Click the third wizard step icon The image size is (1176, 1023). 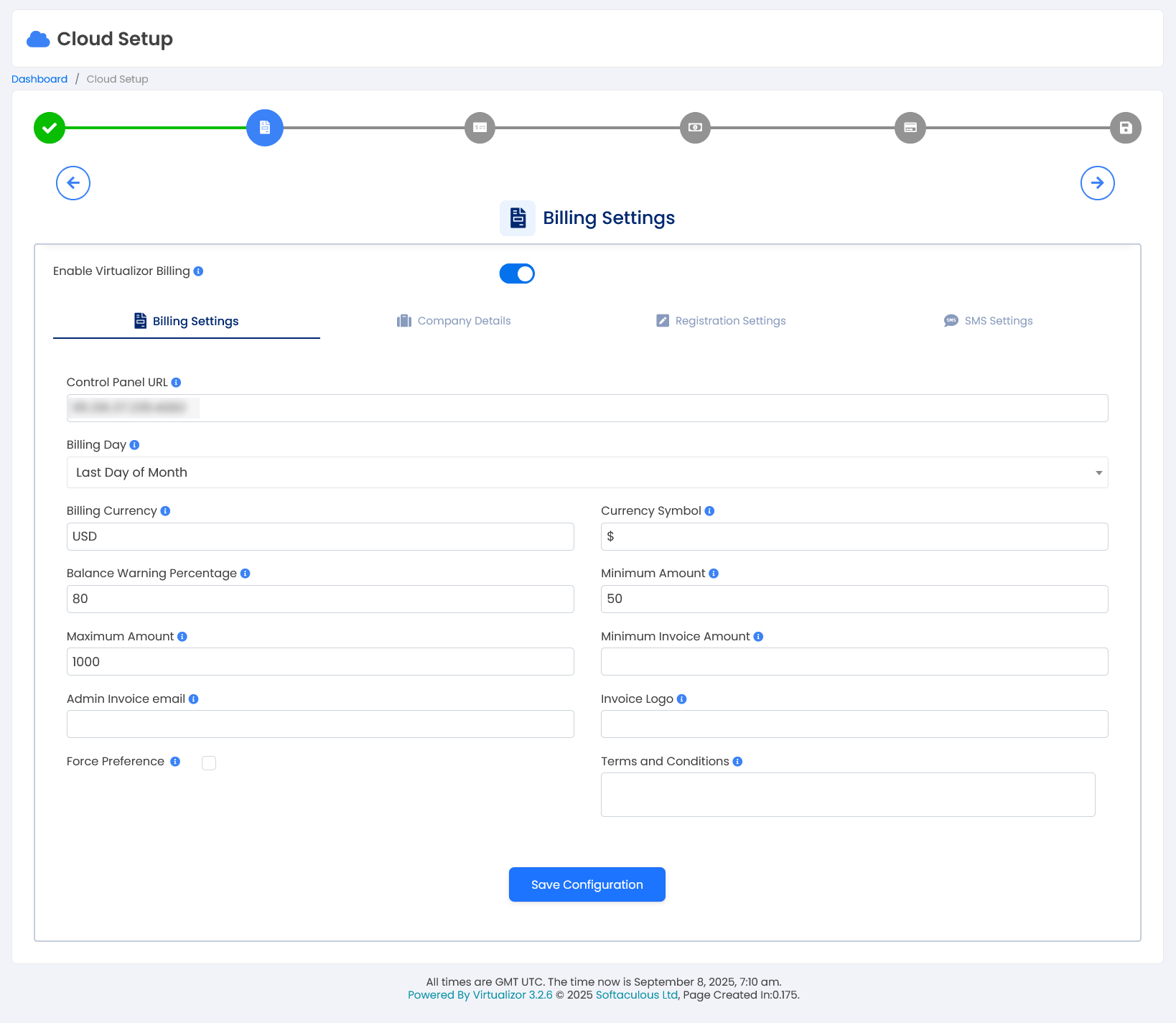click(x=480, y=128)
